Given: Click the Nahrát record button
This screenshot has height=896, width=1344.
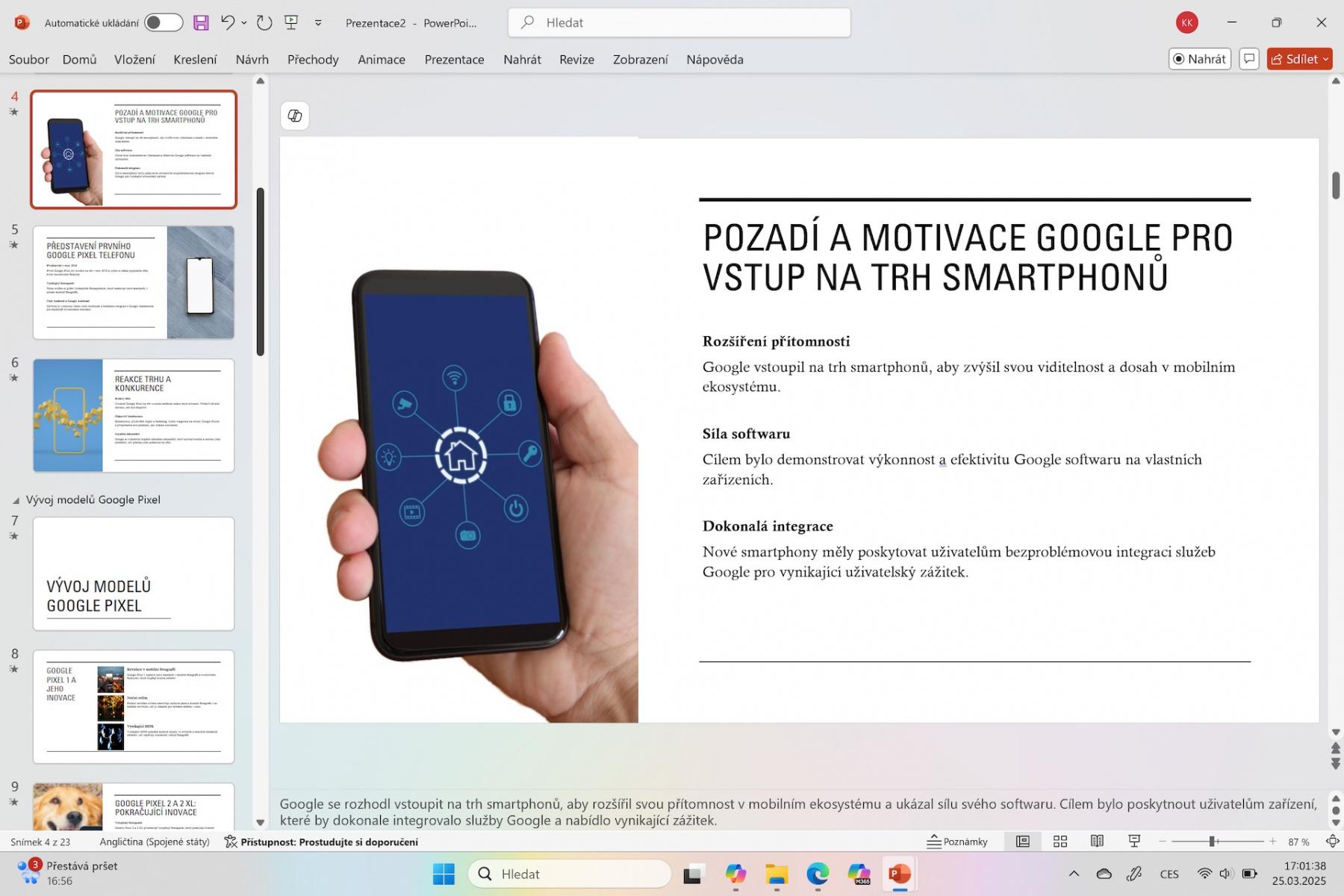Looking at the screenshot, I should 1200,59.
